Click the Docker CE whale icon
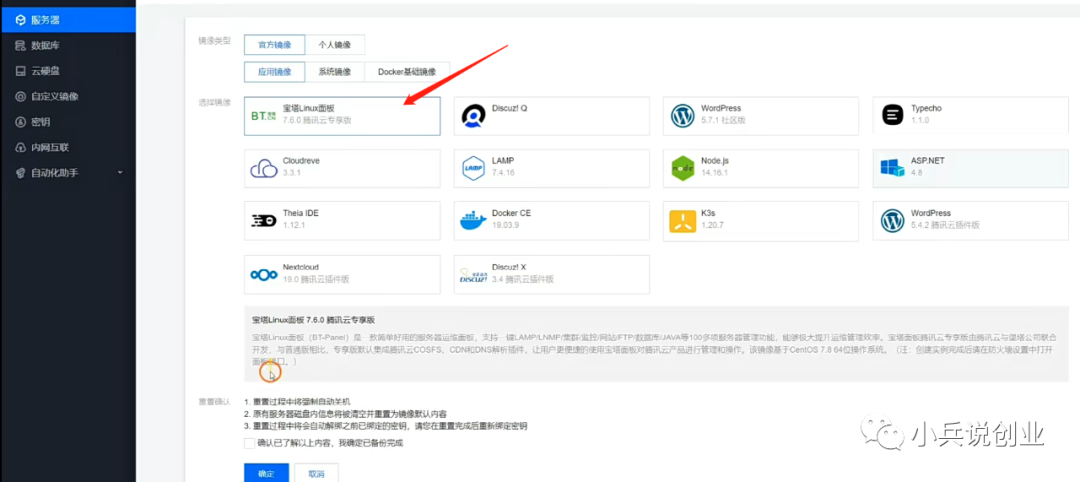 pyautogui.click(x=473, y=221)
